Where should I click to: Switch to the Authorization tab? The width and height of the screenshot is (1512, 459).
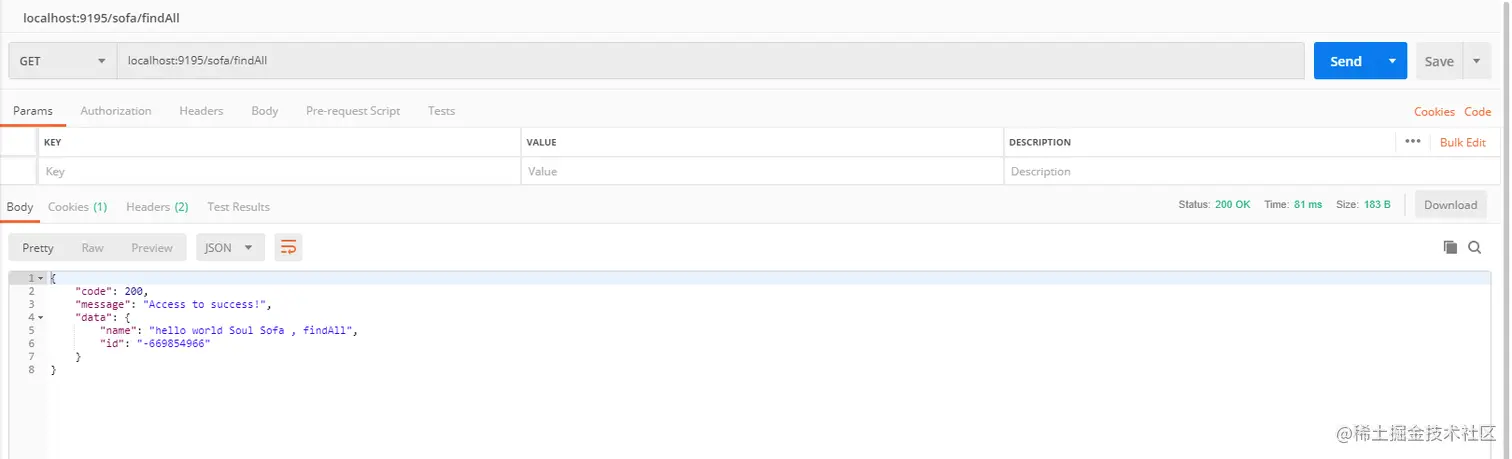click(116, 111)
